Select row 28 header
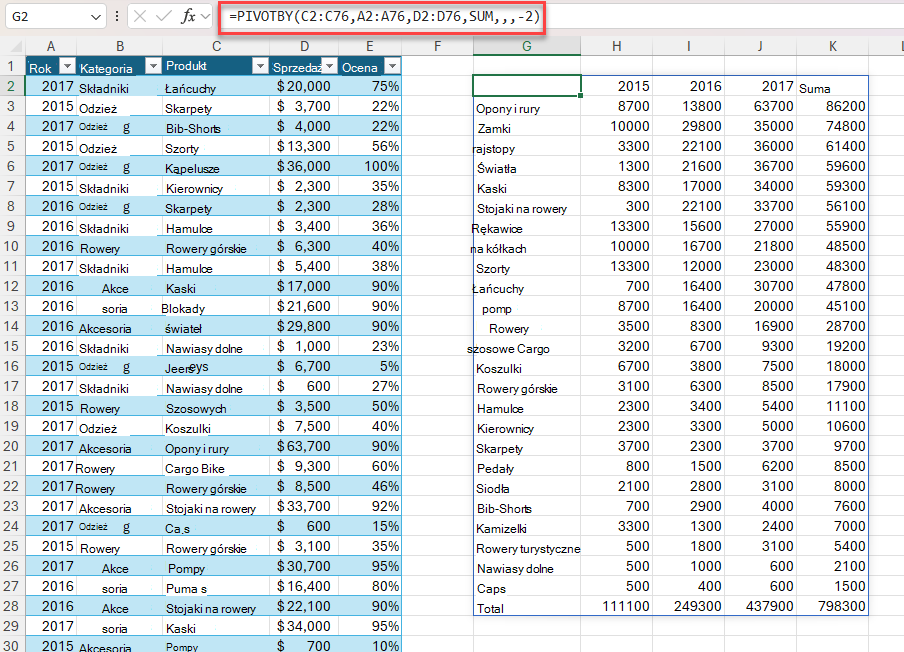Viewport: 904px width, 652px height. point(12,606)
